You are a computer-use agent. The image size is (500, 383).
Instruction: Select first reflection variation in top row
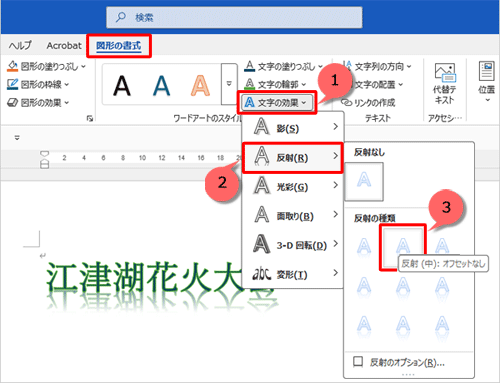(364, 247)
